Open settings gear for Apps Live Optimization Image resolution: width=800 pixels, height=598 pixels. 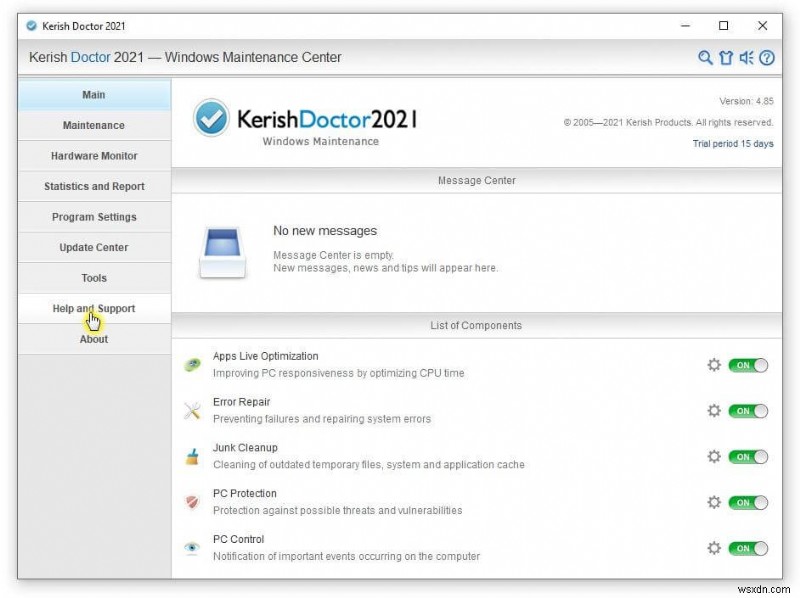714,365
